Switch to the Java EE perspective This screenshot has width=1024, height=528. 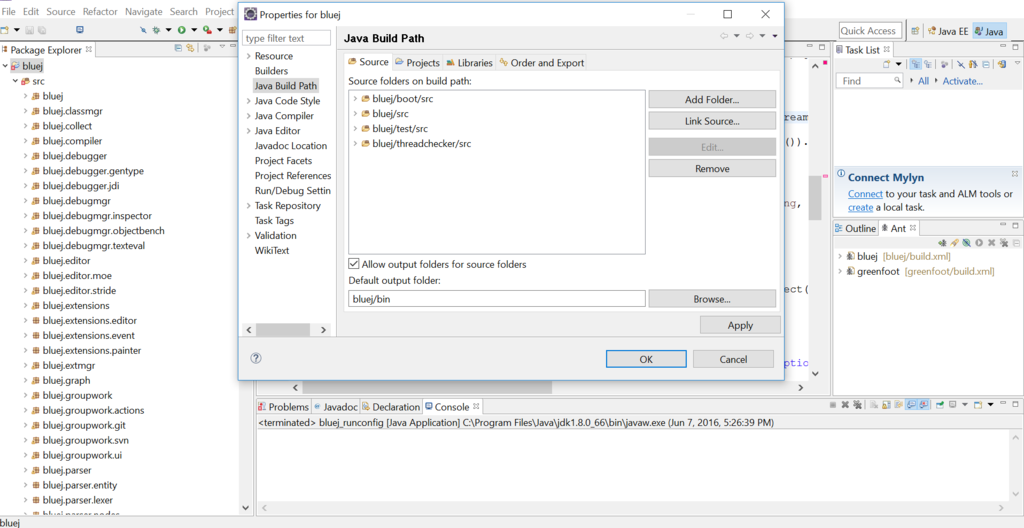[948, 31]
